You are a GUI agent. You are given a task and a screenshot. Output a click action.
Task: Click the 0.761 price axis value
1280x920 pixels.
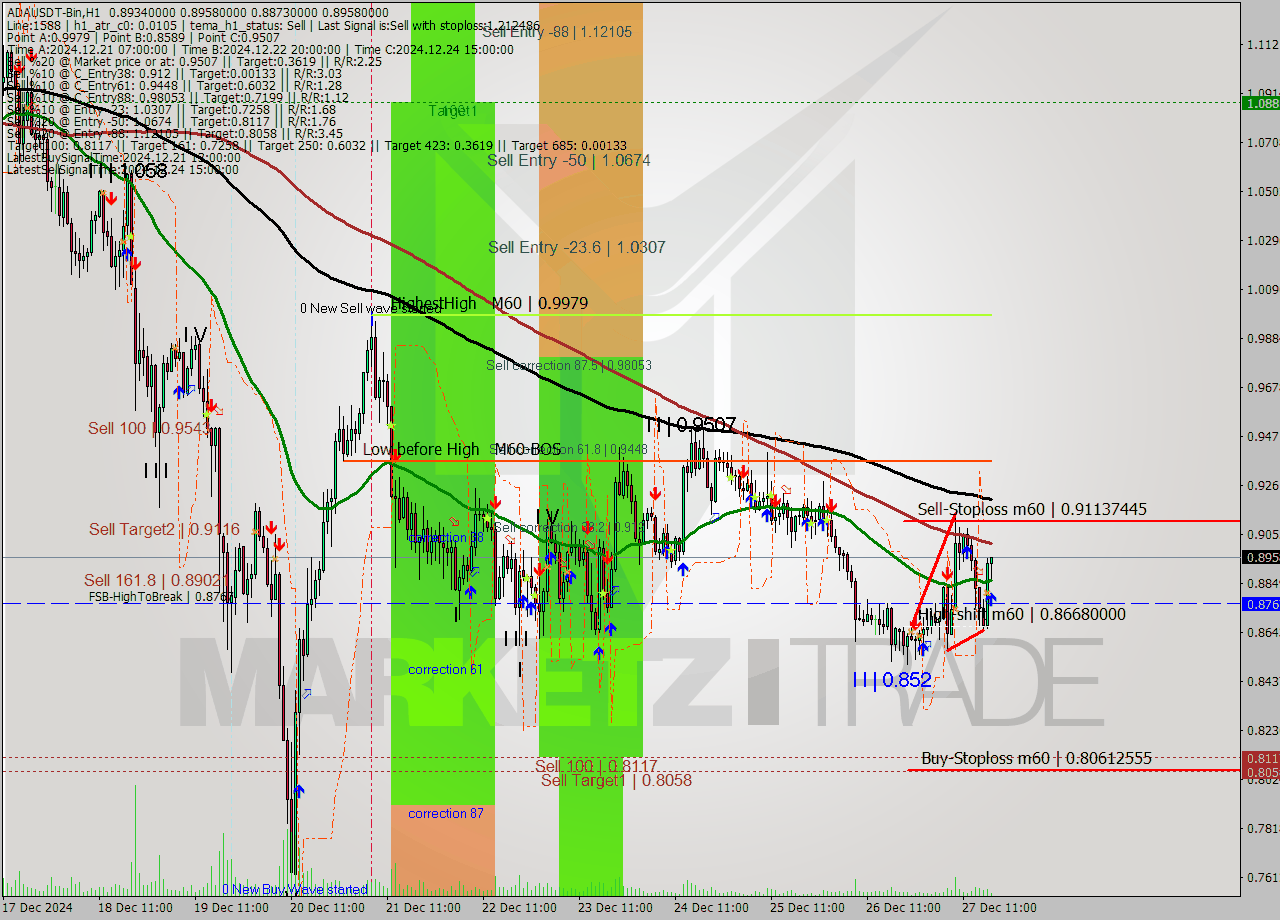pyautogui.click(x=1262, y=878)
